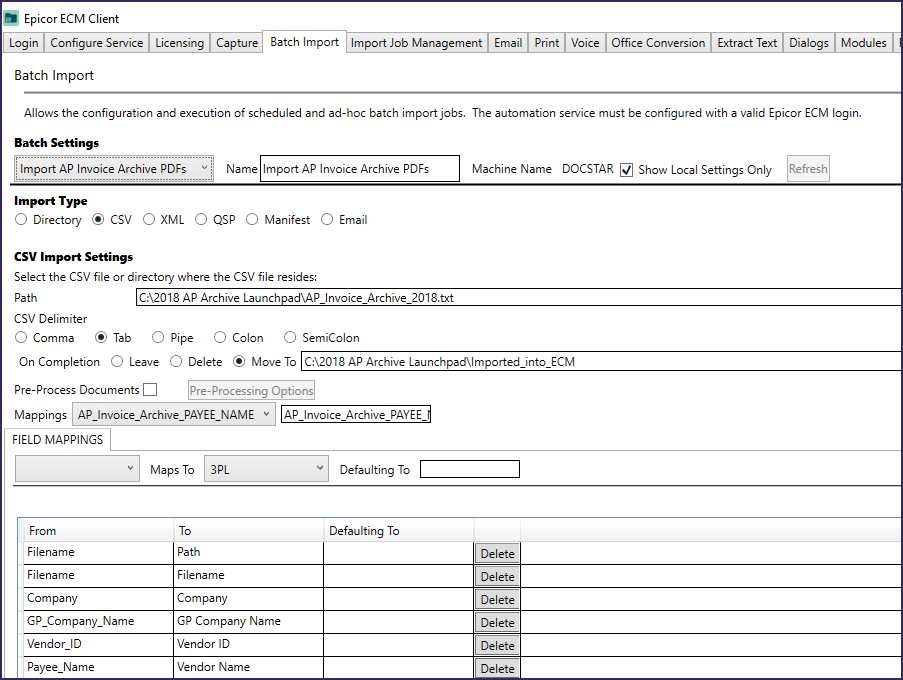
Task: Delete the Company mapping row
Action: [498, 600]
